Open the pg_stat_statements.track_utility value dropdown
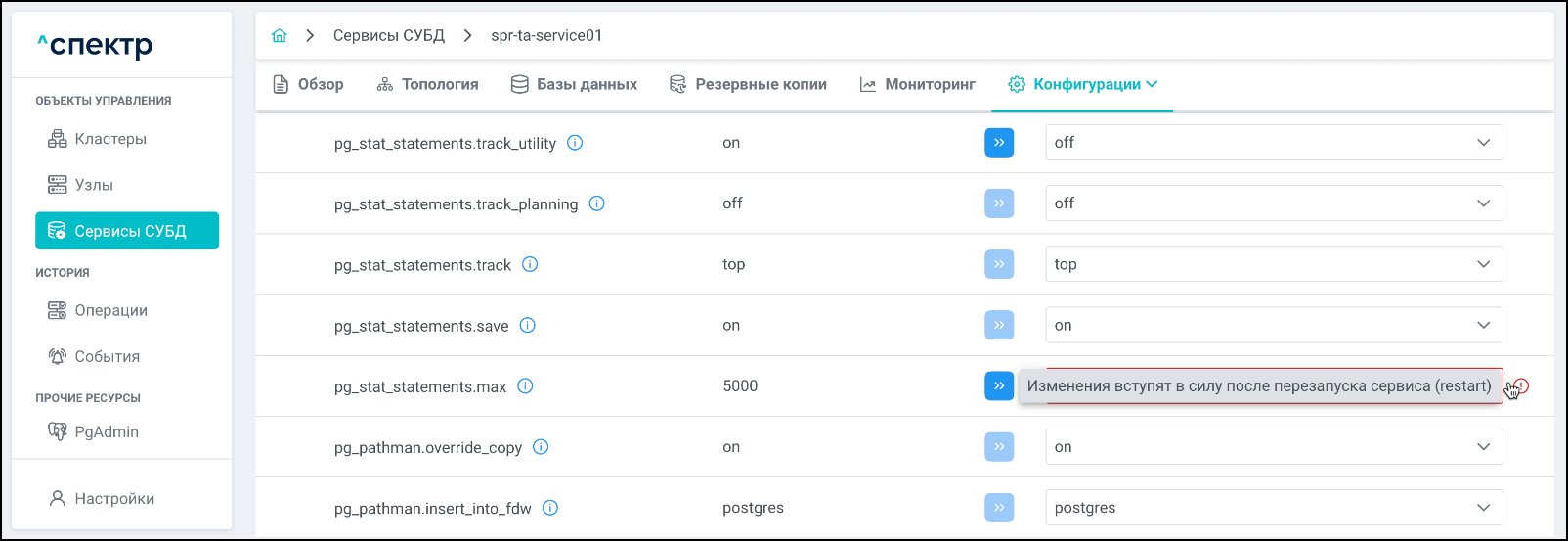 (1273, 143)
